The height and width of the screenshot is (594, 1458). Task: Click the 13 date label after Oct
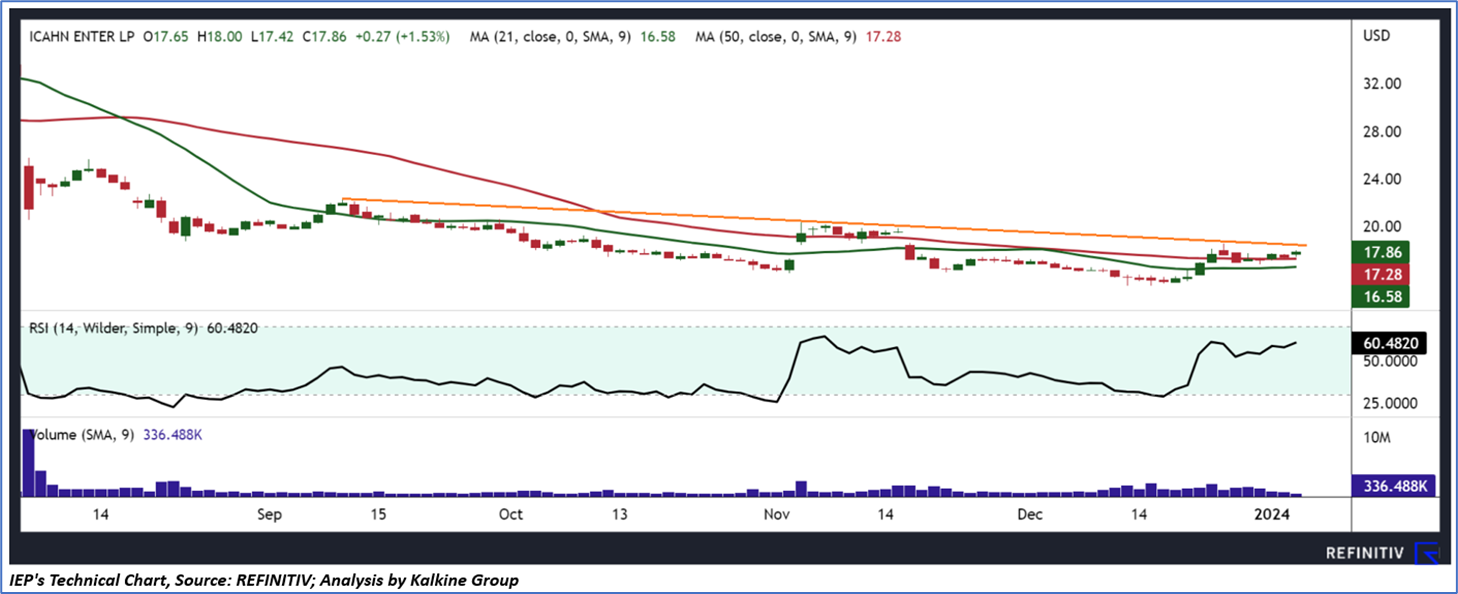pyautogui.click(x=620, y=514)
